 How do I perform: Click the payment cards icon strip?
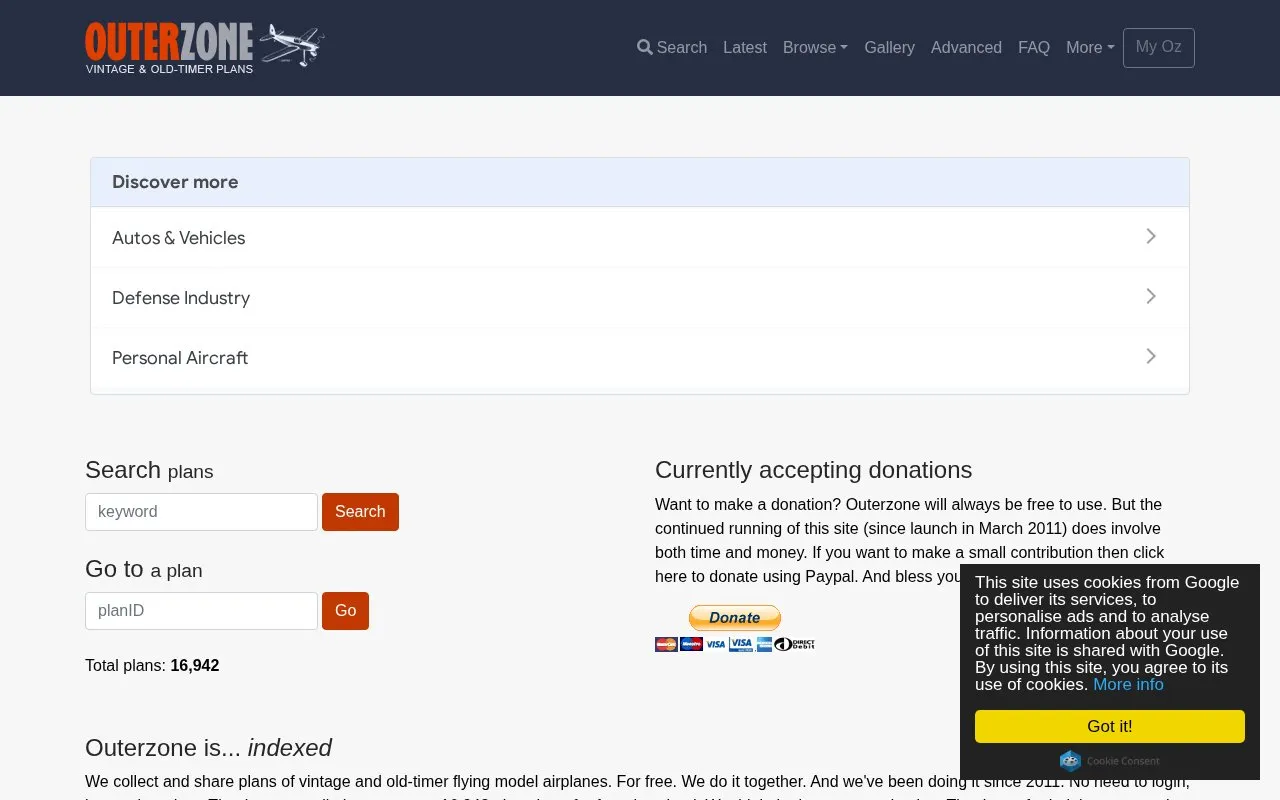735,644
